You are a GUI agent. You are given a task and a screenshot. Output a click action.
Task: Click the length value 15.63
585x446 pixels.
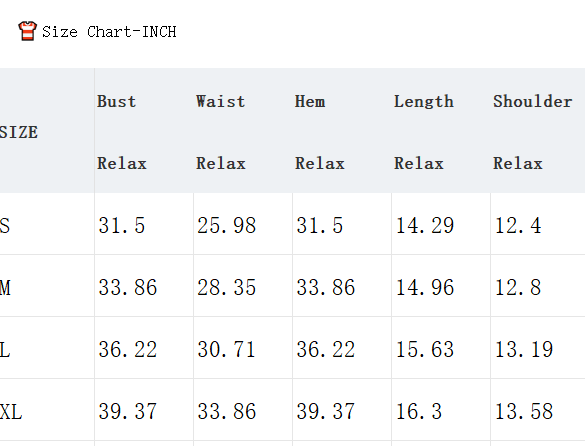point(425,350)
